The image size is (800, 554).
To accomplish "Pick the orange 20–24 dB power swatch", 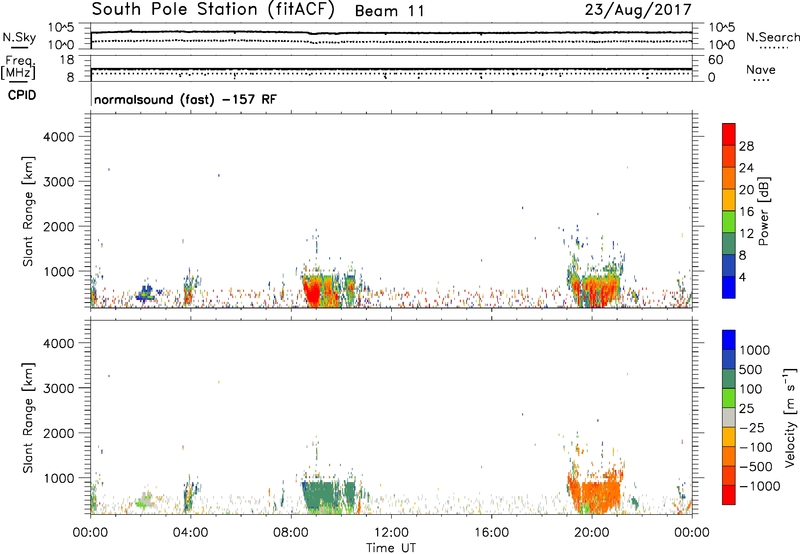I will [729, 178].
